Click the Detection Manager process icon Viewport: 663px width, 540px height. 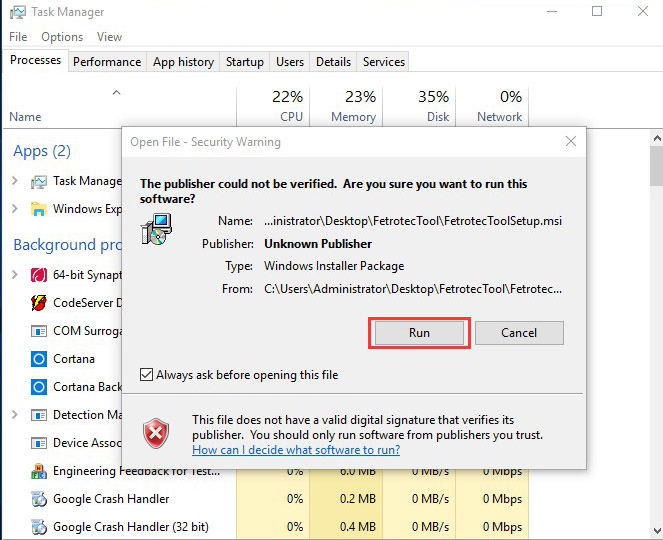coord(39,415)
